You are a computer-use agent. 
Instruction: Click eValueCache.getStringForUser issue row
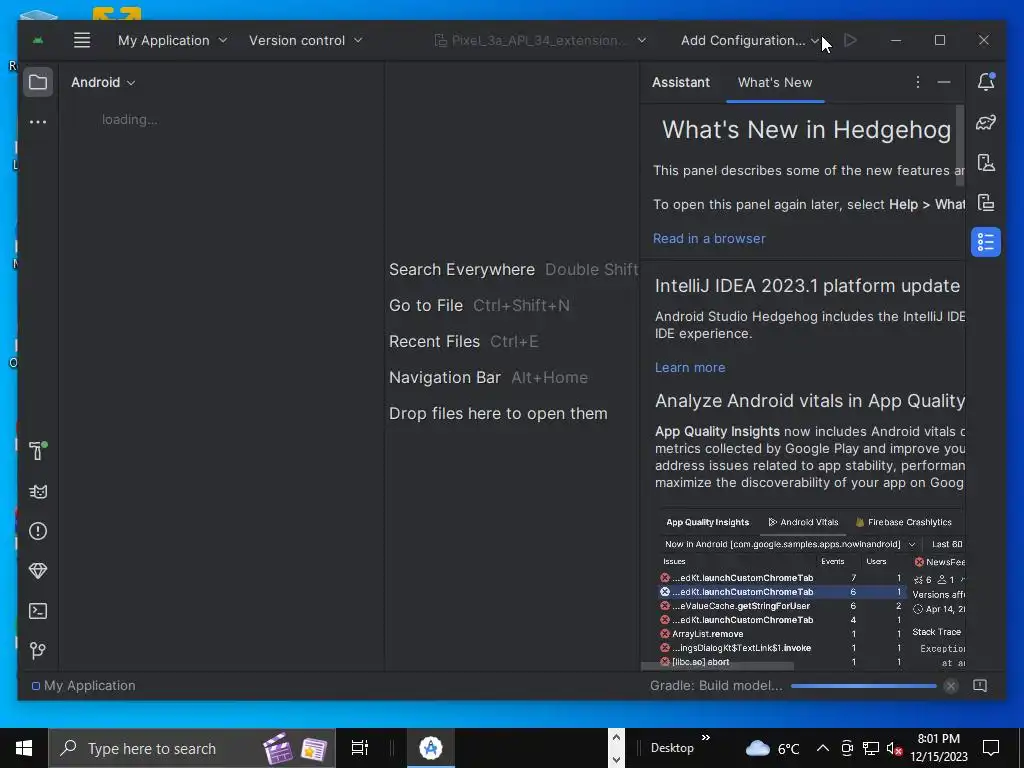[782, 605]
